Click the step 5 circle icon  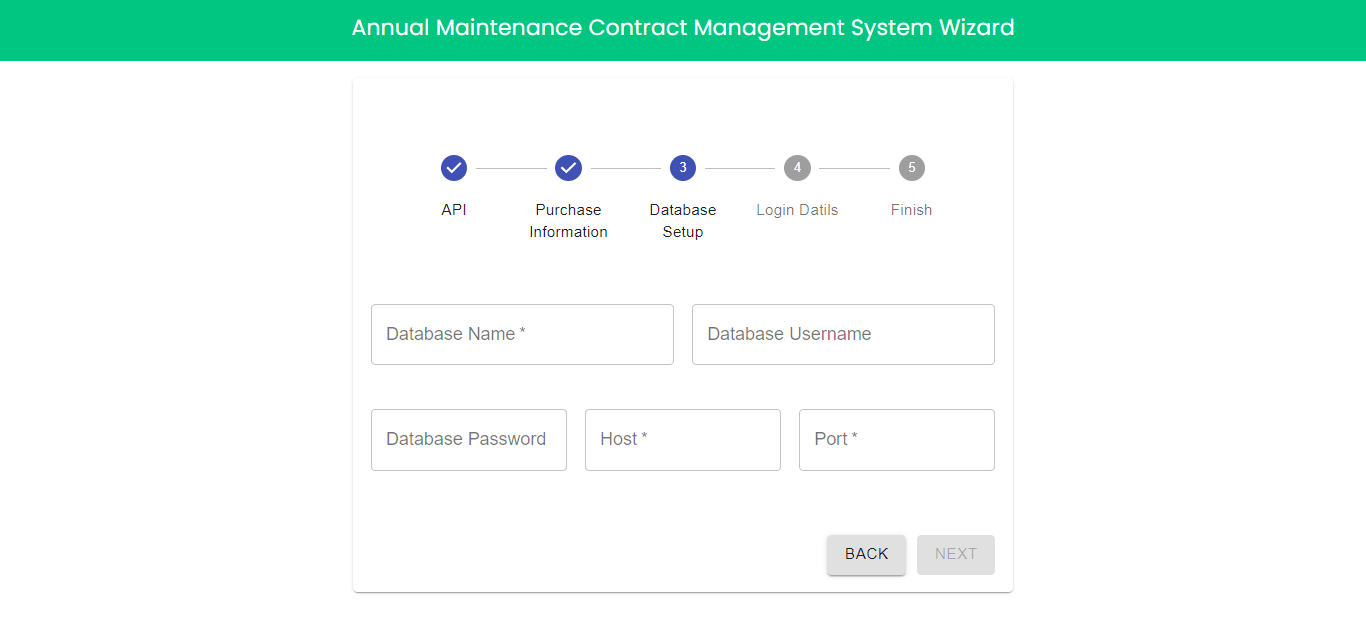point(911,168)
